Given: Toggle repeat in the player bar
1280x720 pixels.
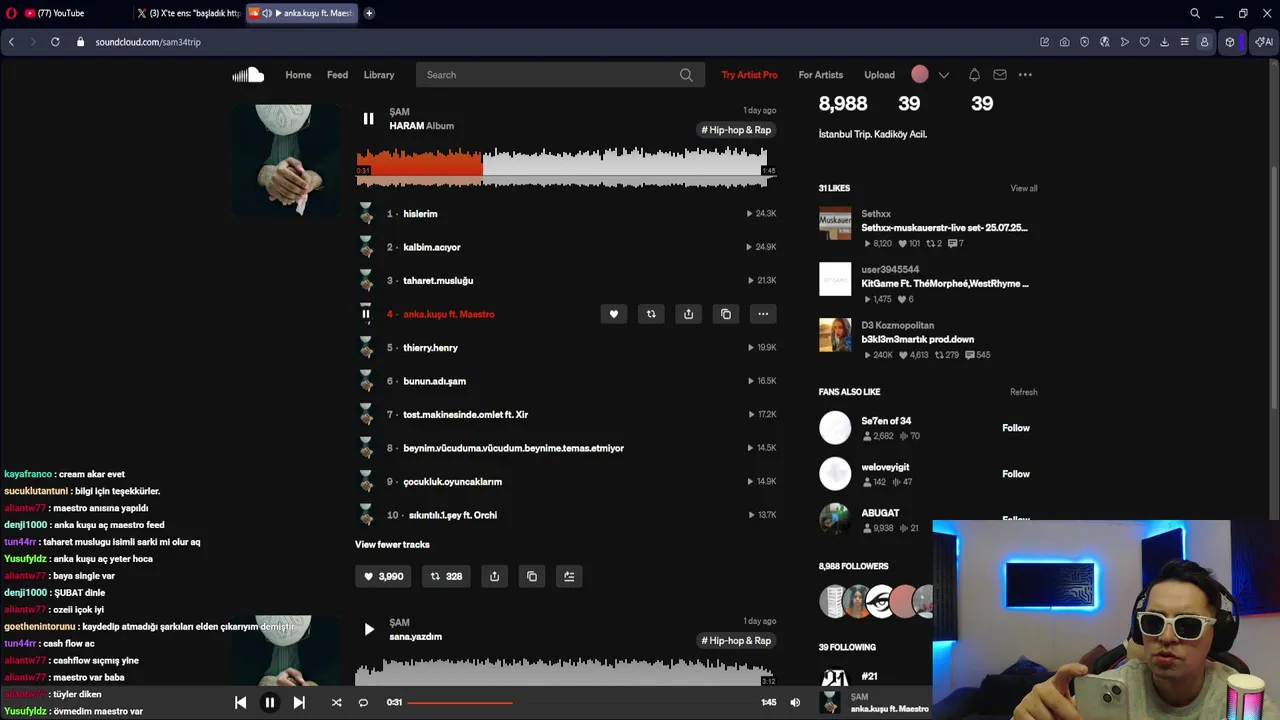Looking at the screenshot, I should point(363,703).
